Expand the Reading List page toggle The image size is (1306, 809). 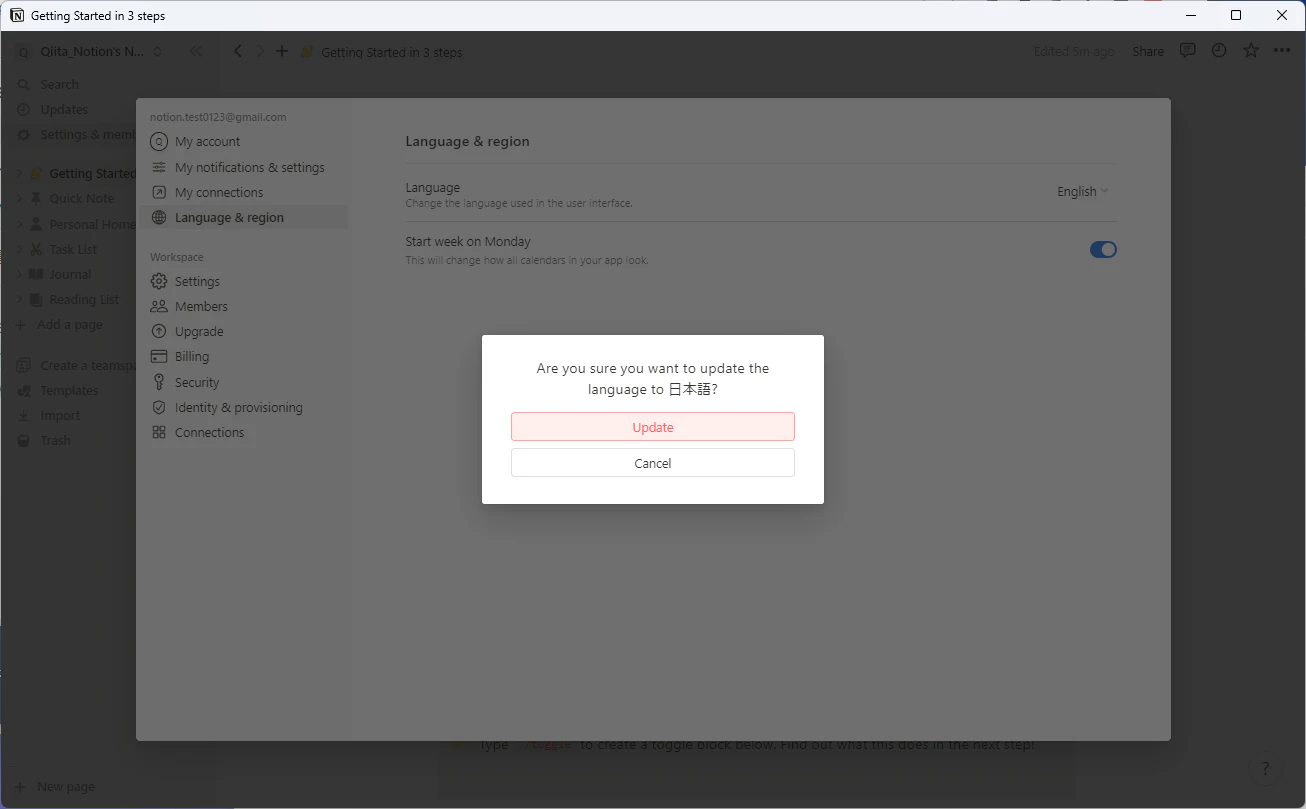(x=19, y=299)
